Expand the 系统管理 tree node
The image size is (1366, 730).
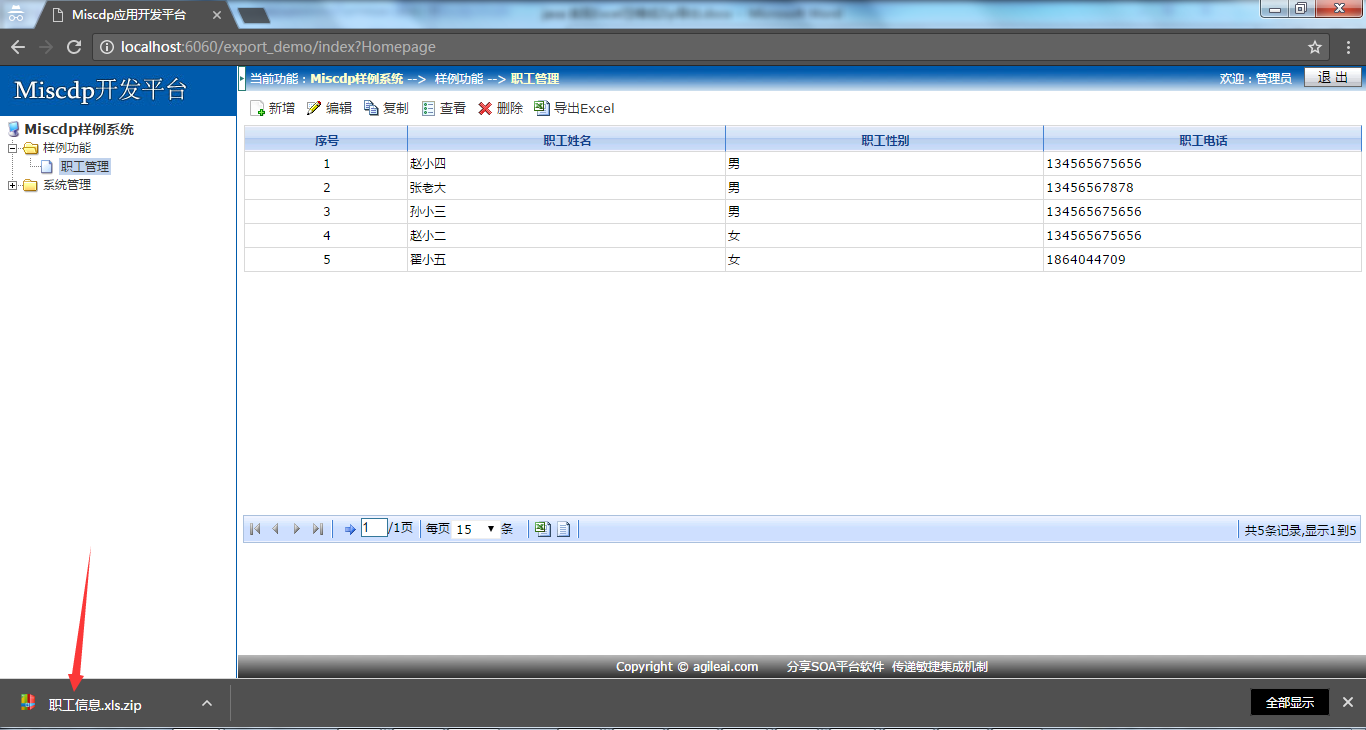point(13,185)
